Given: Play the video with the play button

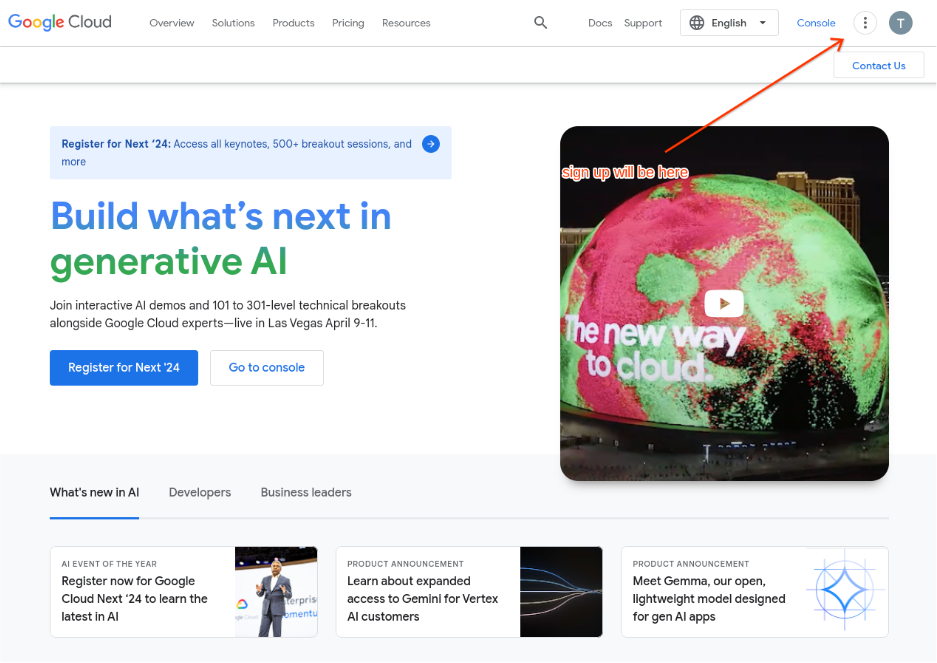Looking at the screenshot, I should coord(724,303).
